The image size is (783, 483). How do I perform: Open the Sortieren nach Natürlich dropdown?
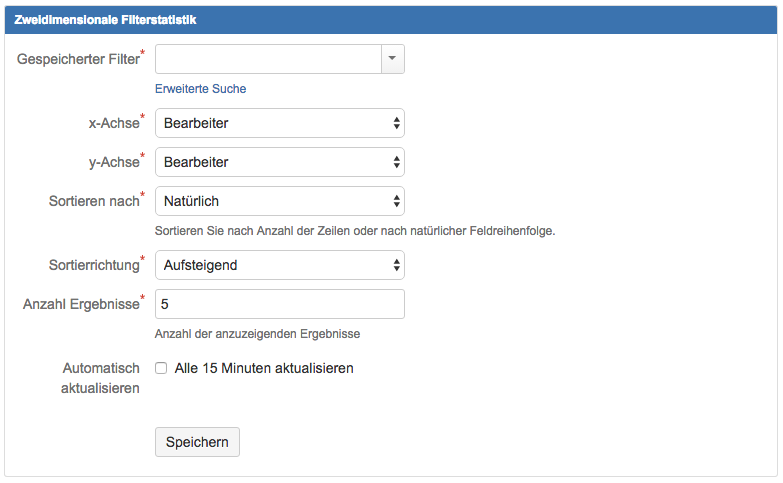[x=280, y=201]
